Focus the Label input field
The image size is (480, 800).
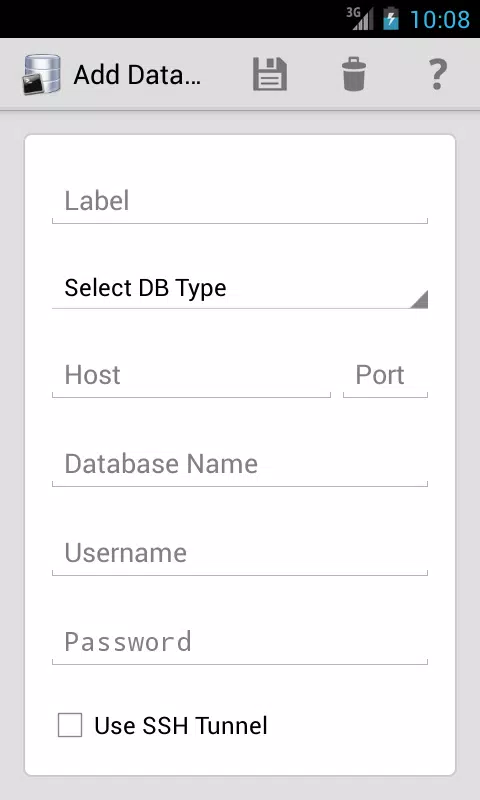[240, 202]
